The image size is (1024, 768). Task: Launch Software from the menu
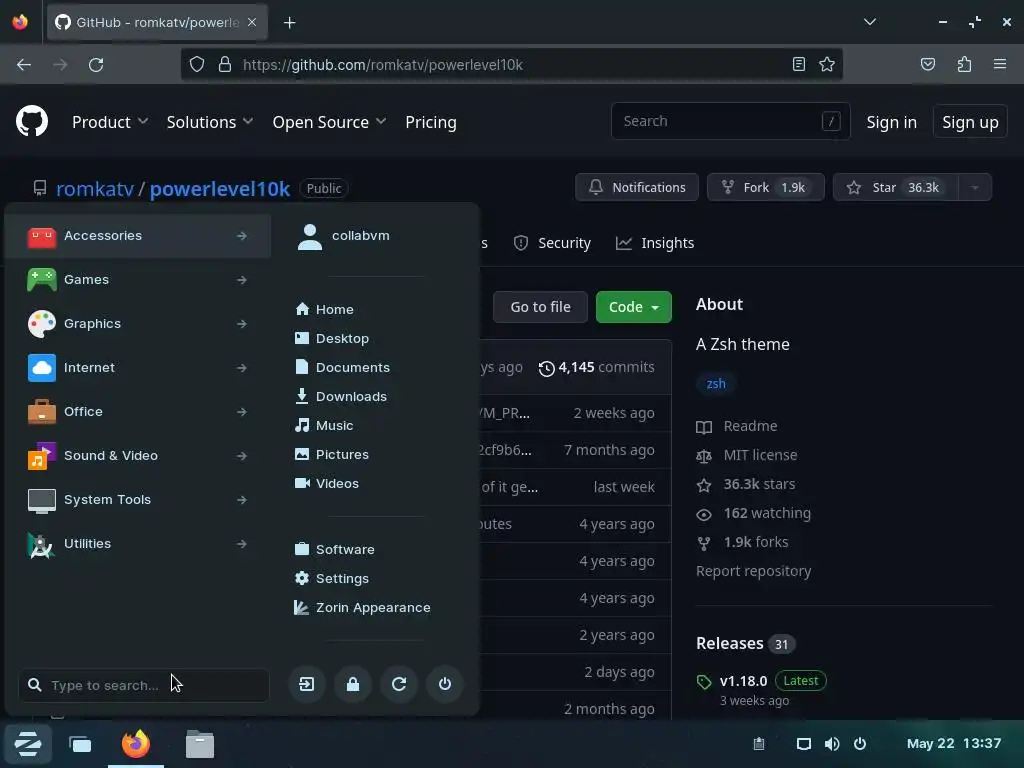pyautogui.click(x=334, y=549)
